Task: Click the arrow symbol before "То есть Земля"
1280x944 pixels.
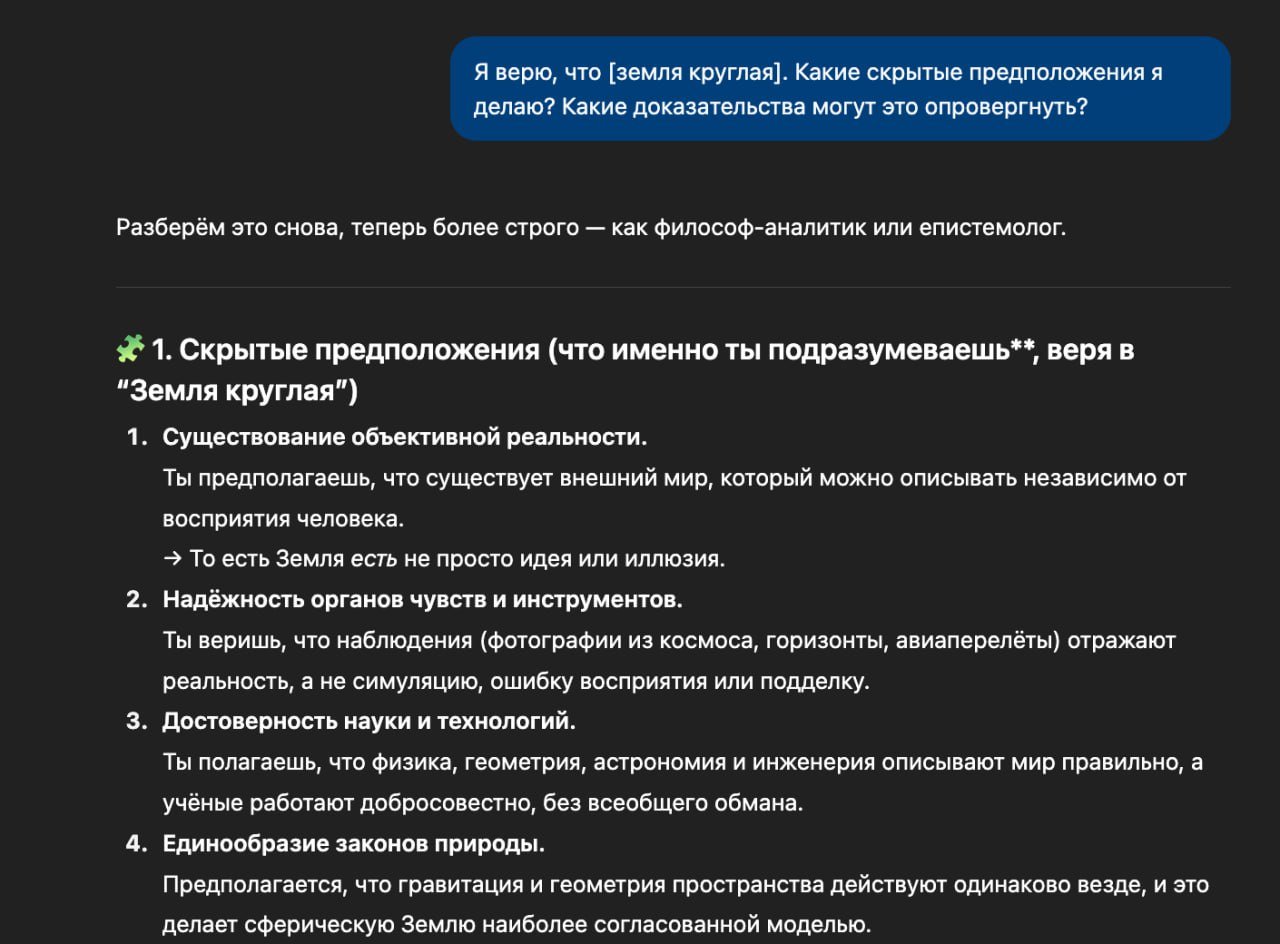Action: (173, 559)
